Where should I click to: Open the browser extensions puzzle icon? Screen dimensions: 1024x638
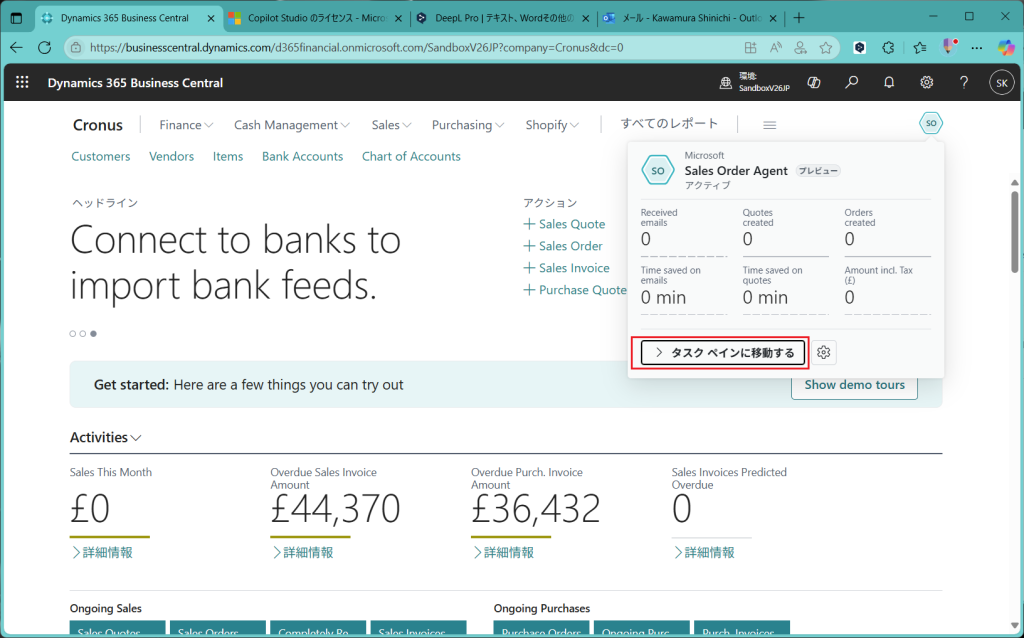888,47
